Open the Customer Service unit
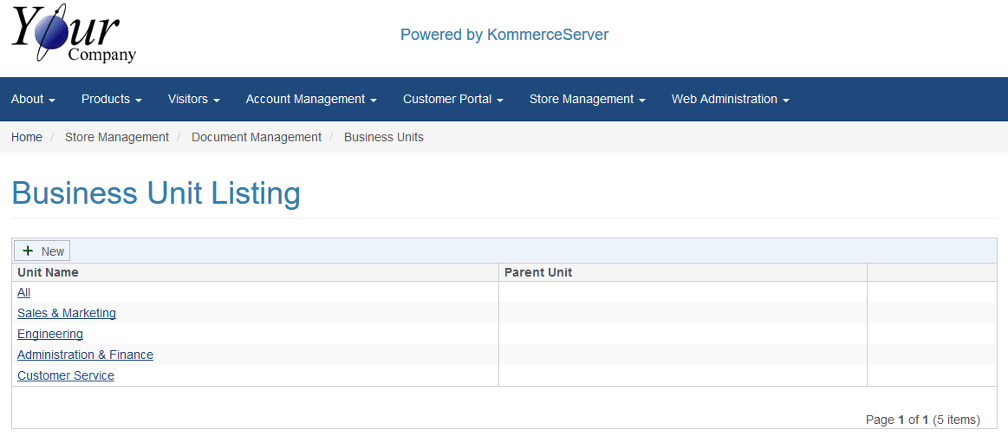 [66, 376]
